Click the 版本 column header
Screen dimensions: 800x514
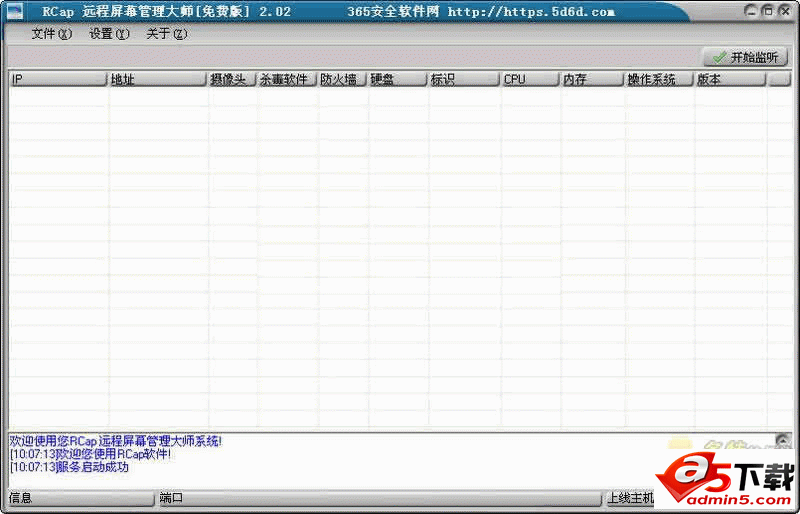730,80
